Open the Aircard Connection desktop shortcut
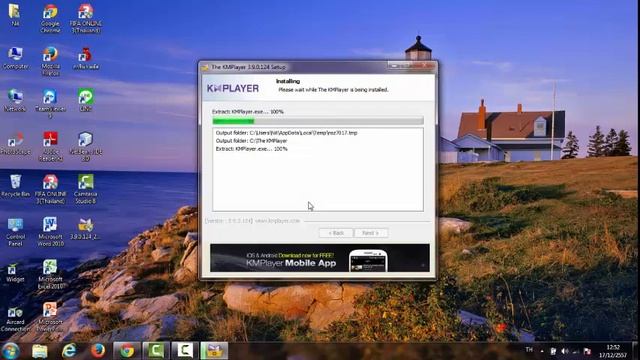This screenshot has width=640, height=360. point(15,318)
